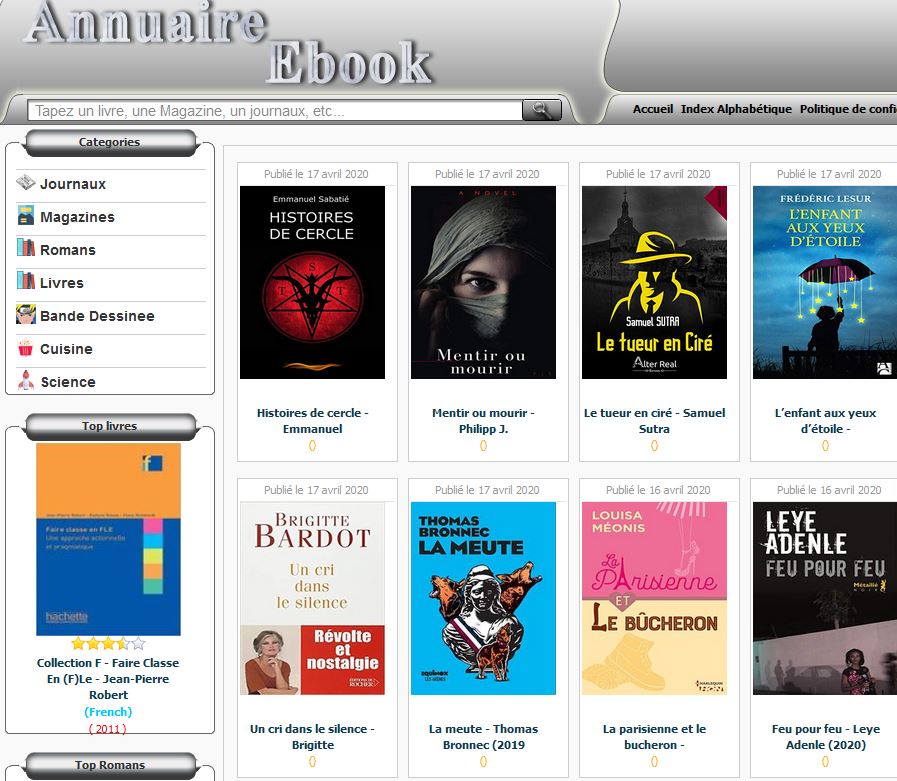The height and width of the screenshot is (781, 897).
Task: Click title link Feu pour feu - Leye Adenle
Action: coord(825,736)
